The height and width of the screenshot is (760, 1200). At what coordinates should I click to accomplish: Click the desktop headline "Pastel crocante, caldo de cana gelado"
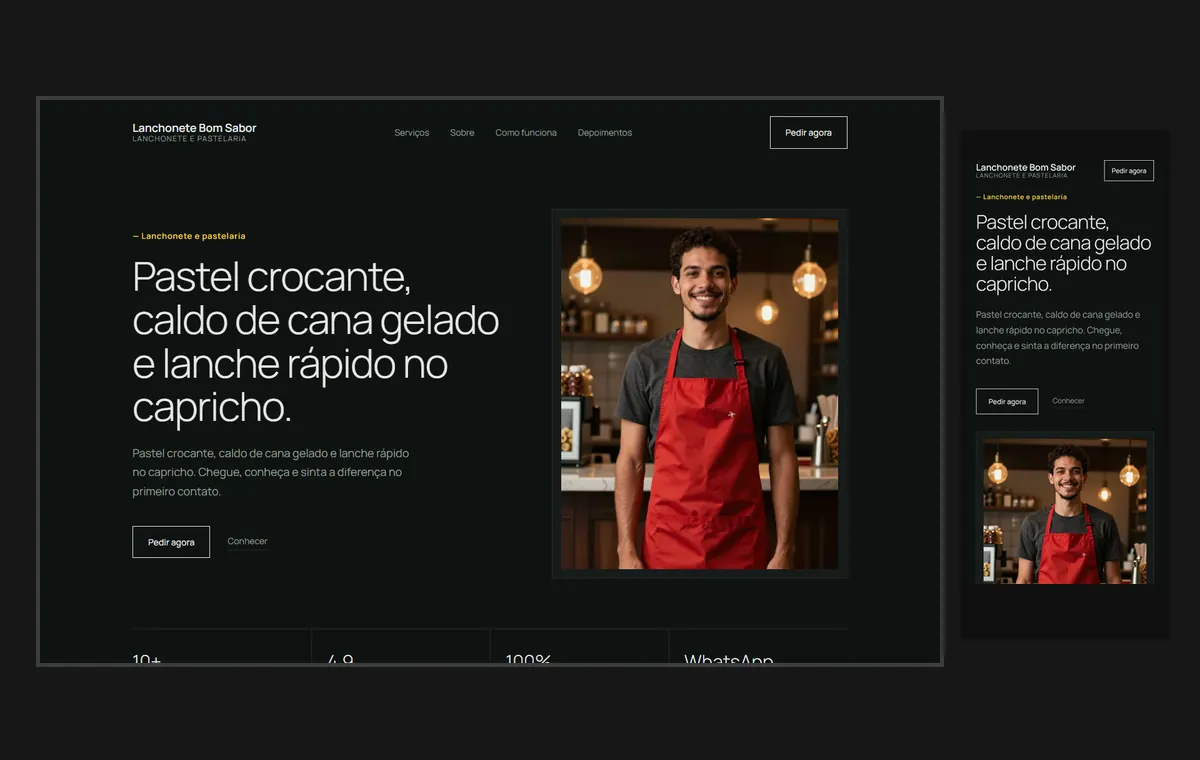316,342
